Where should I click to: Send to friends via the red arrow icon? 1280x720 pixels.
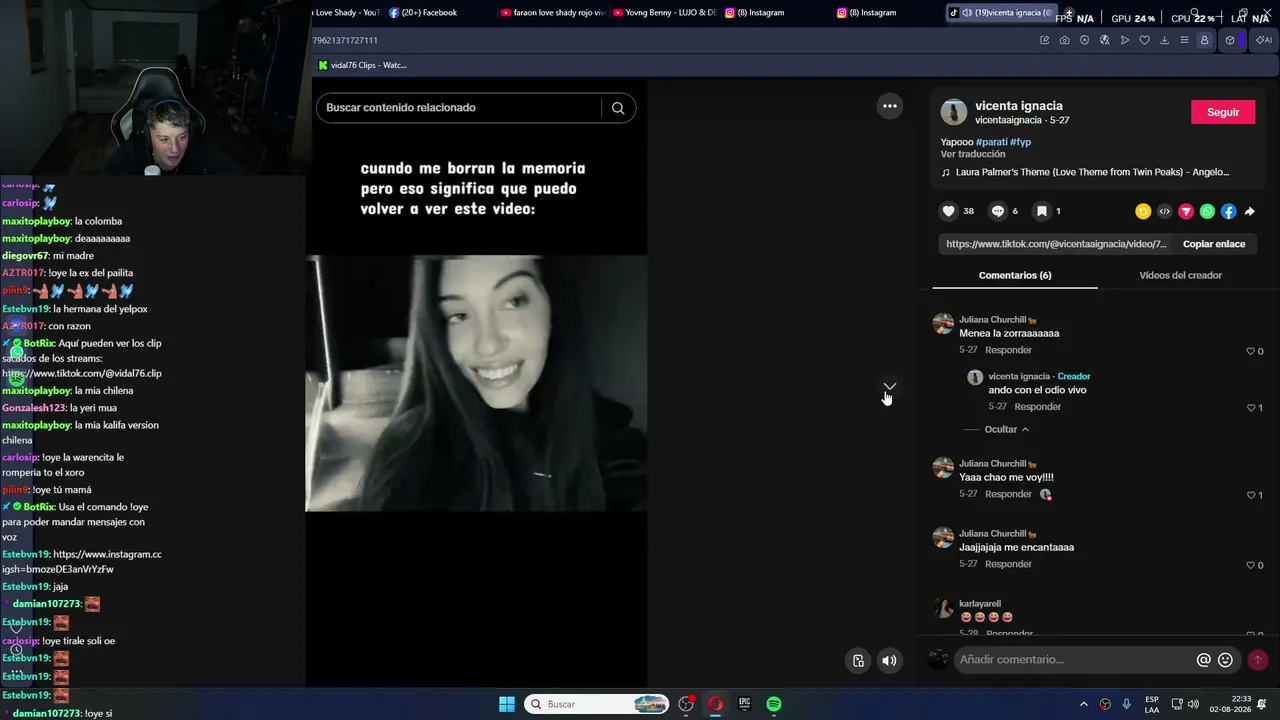(x=1186, y=211)
